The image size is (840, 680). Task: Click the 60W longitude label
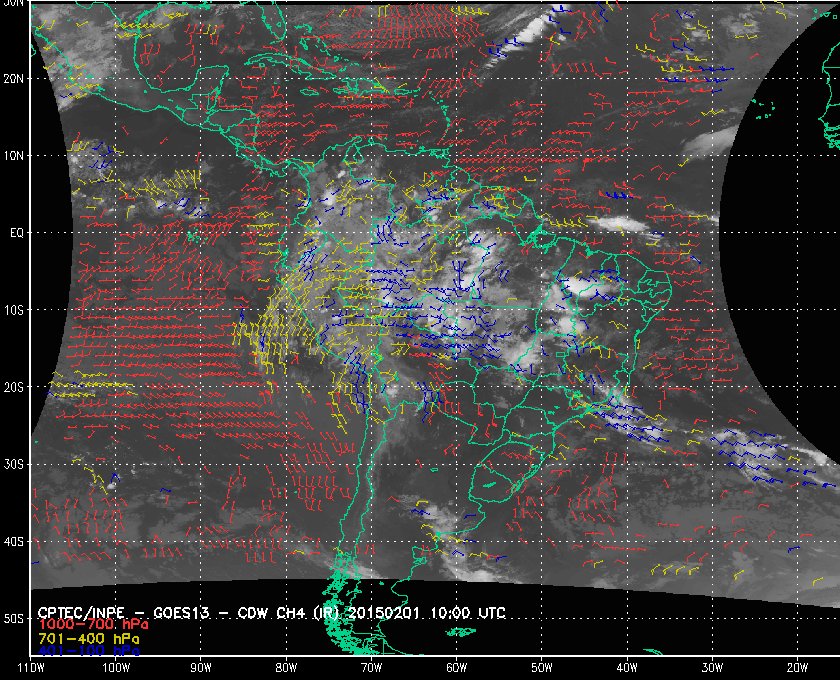456,668
